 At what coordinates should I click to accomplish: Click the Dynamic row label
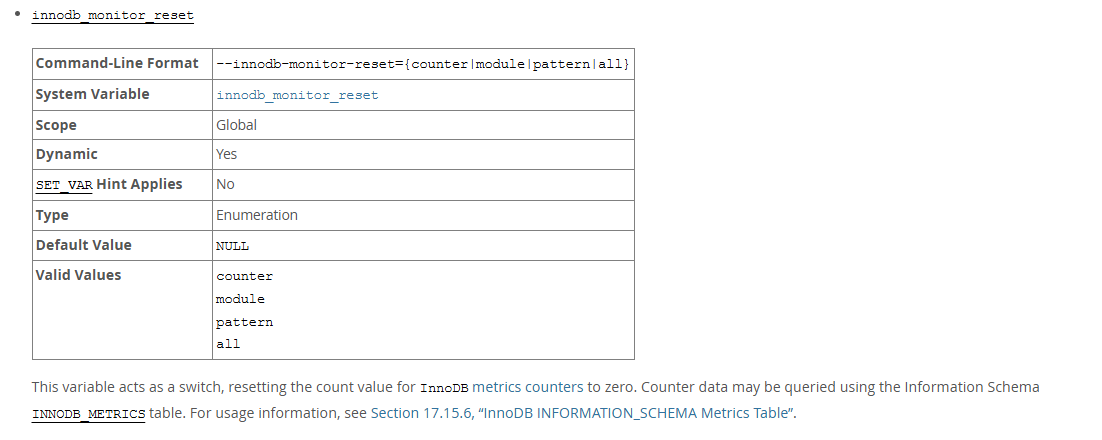click(x=66, y=154)
